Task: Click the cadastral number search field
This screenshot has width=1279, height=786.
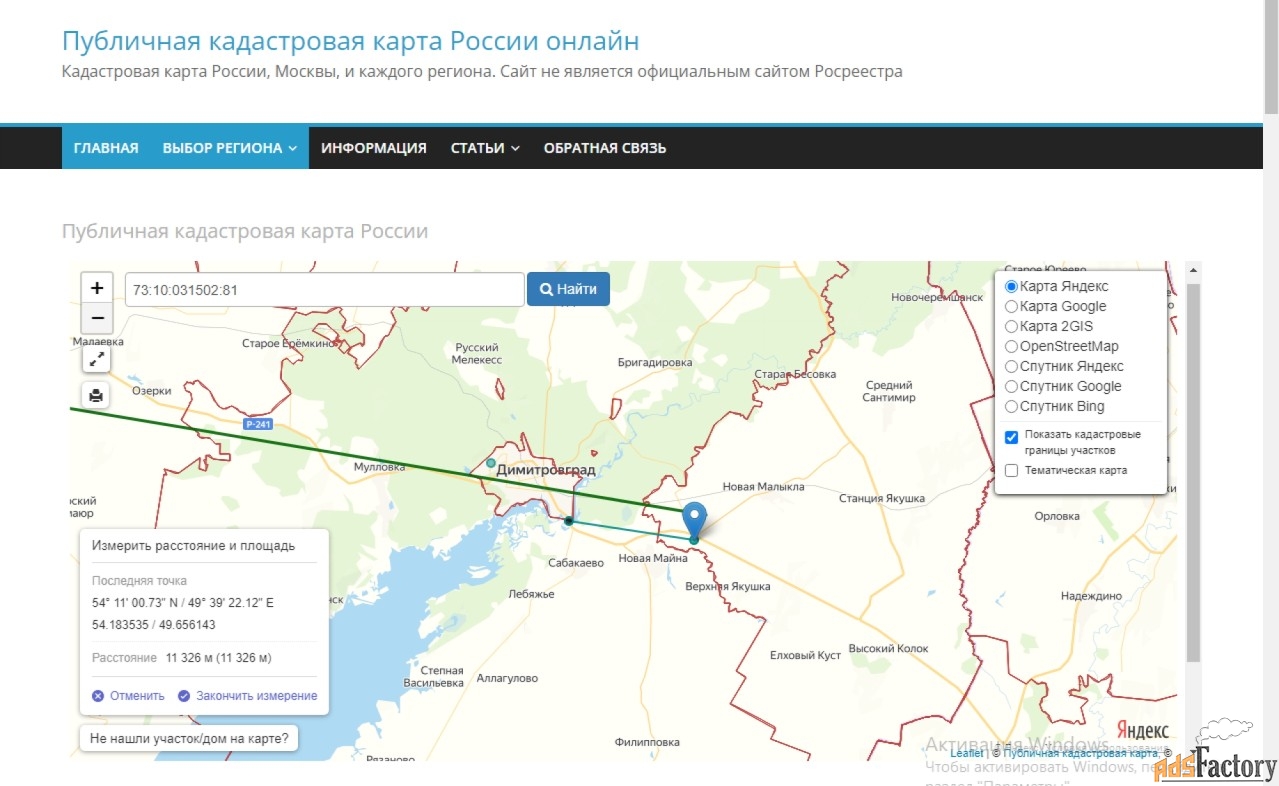Action: (324, 290)
